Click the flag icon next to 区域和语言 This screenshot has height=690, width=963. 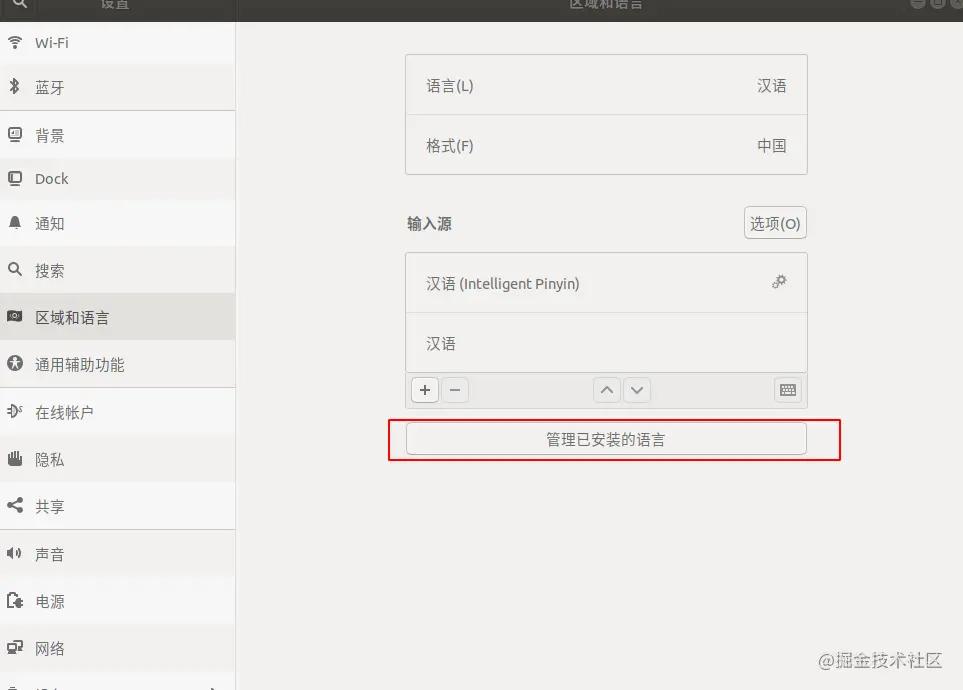pos(15,316)
